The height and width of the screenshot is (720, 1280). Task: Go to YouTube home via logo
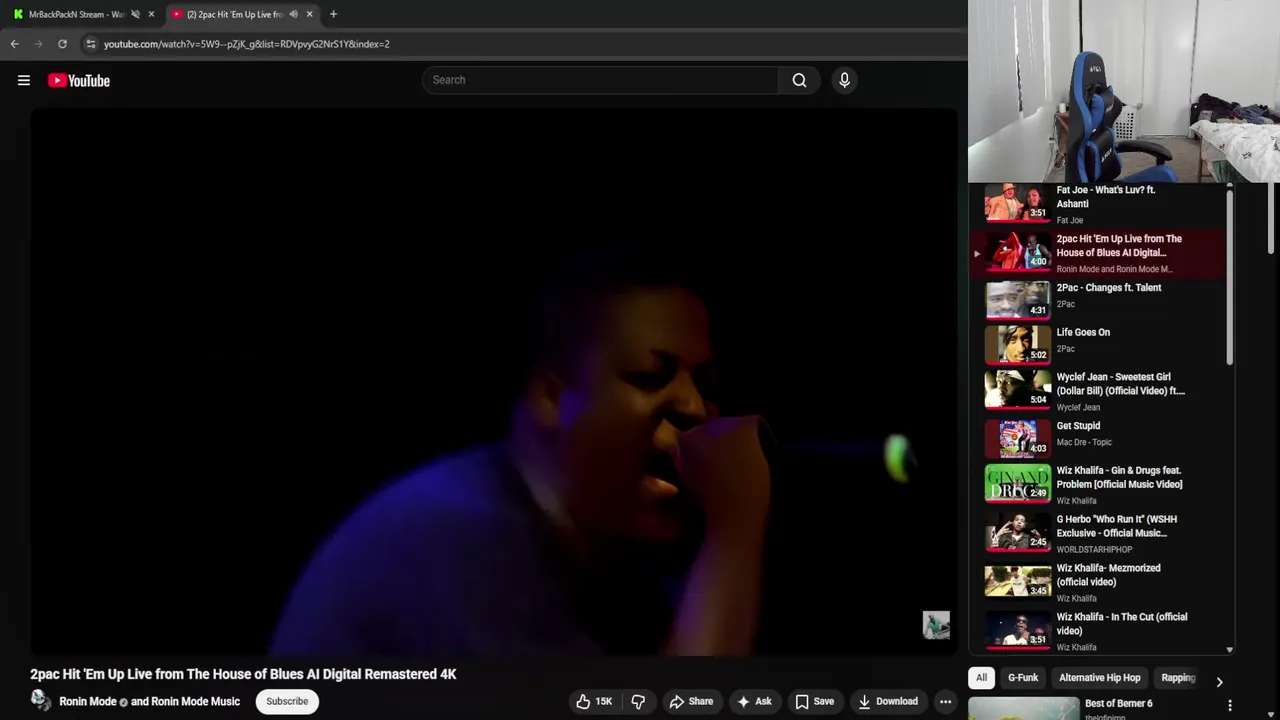[79, 80]
